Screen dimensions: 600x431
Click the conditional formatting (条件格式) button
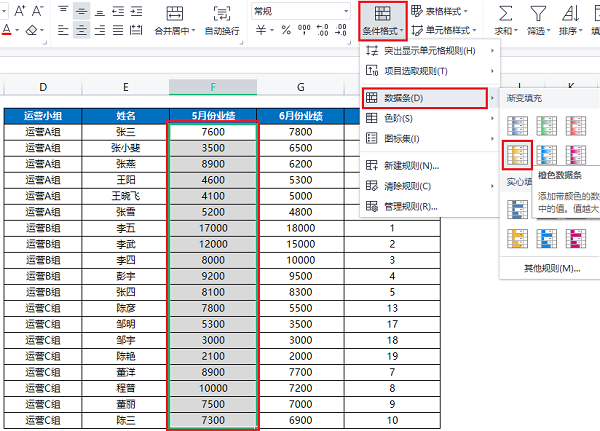tap(382, 21)
